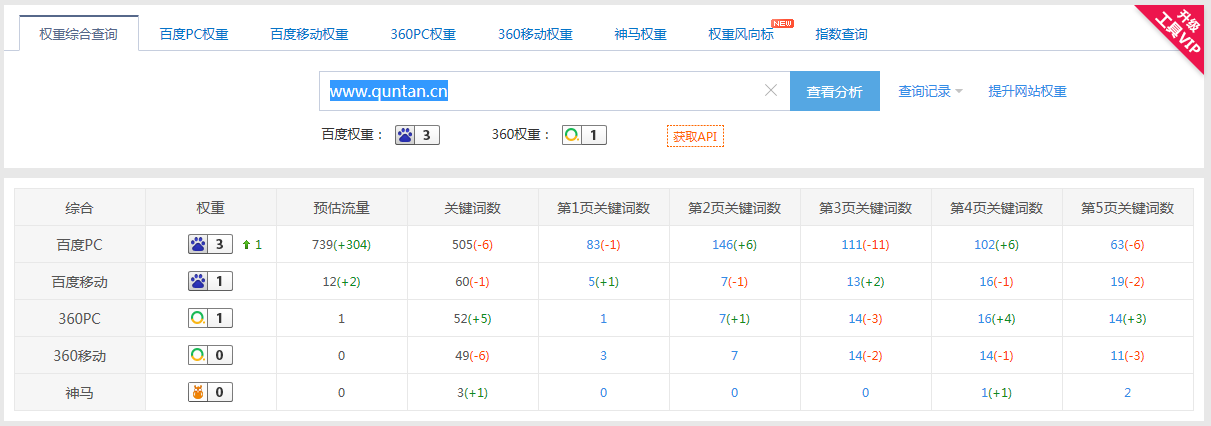Viewport: 1211px width, 426px height.
Task: Click the 360PC row weight badge 1
Action: (x=211, y=318)
